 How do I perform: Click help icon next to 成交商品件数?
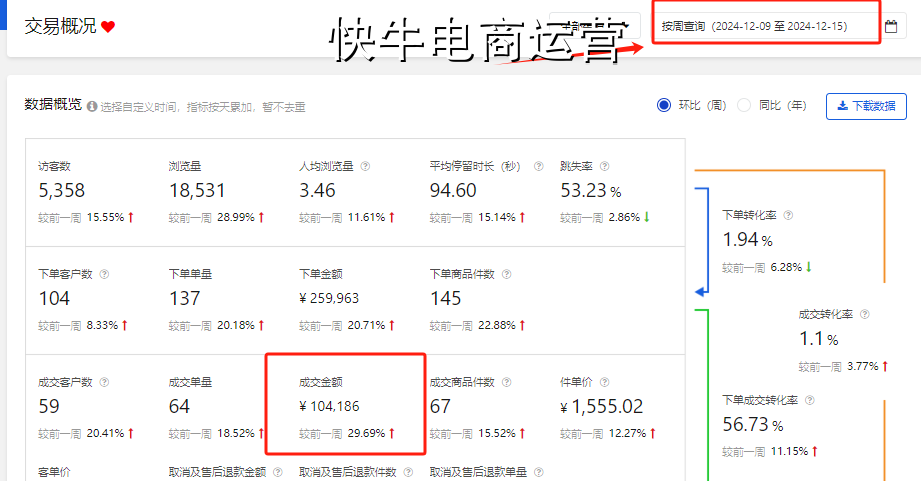pyautogui.click(x=507, y=382)
